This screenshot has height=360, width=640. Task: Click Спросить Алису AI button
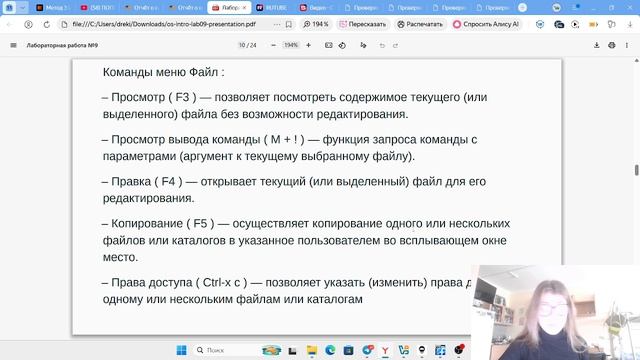tap(487, 24)
